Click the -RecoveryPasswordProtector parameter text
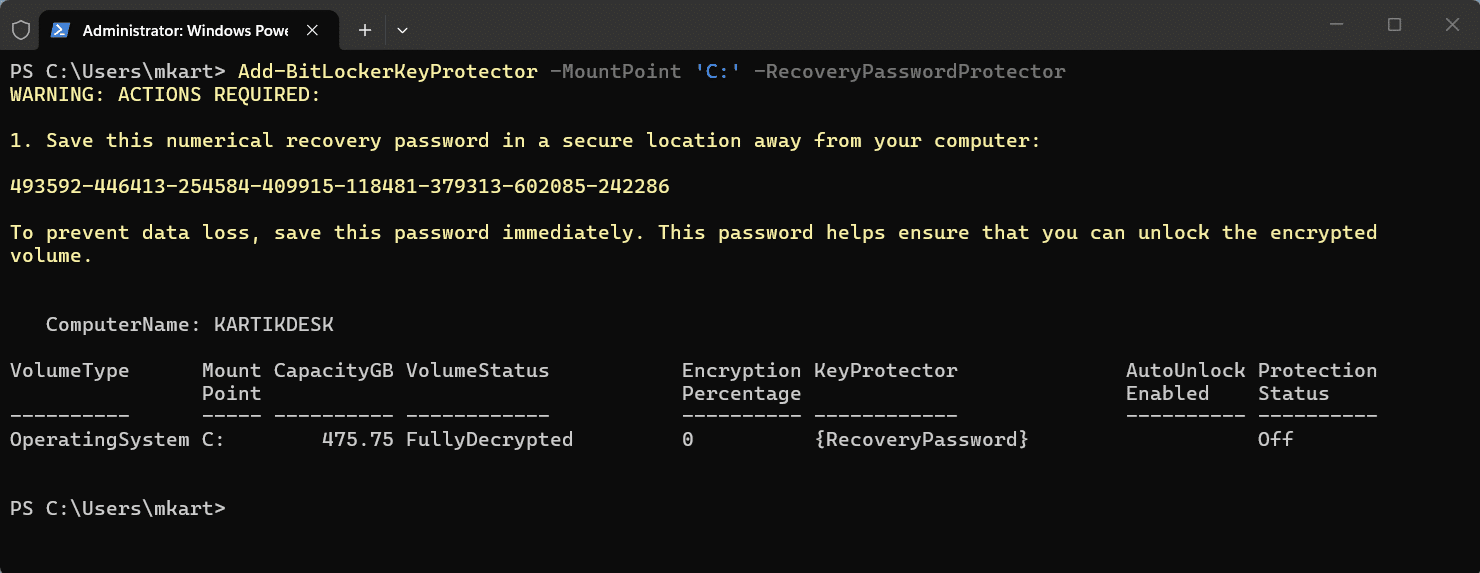Viewport: 1480px width, 573px height. pos(909,72)
